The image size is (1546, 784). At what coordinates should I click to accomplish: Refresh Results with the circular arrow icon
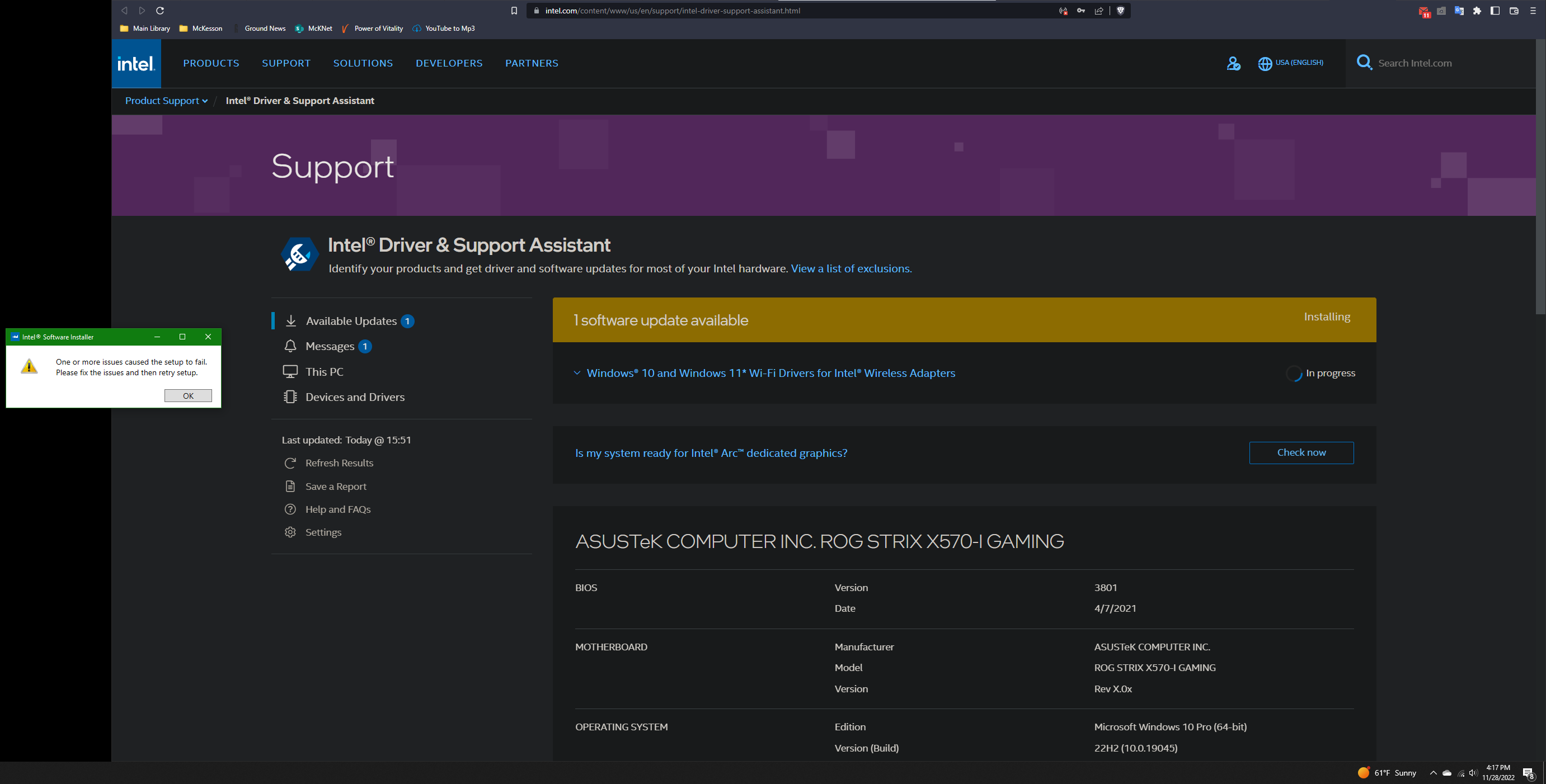[x=290, y=462]
